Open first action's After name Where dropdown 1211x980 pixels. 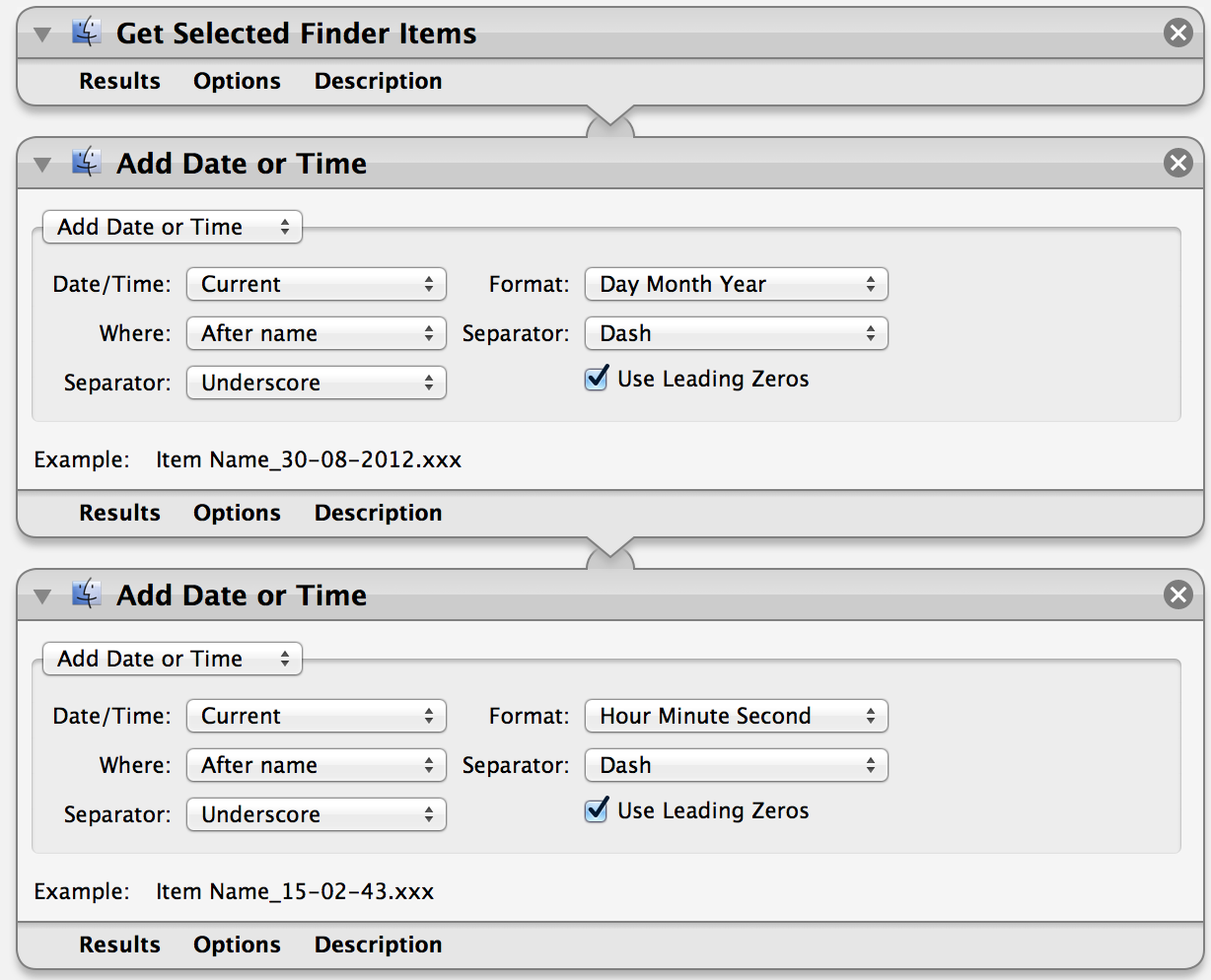click(x=317, y=333)
